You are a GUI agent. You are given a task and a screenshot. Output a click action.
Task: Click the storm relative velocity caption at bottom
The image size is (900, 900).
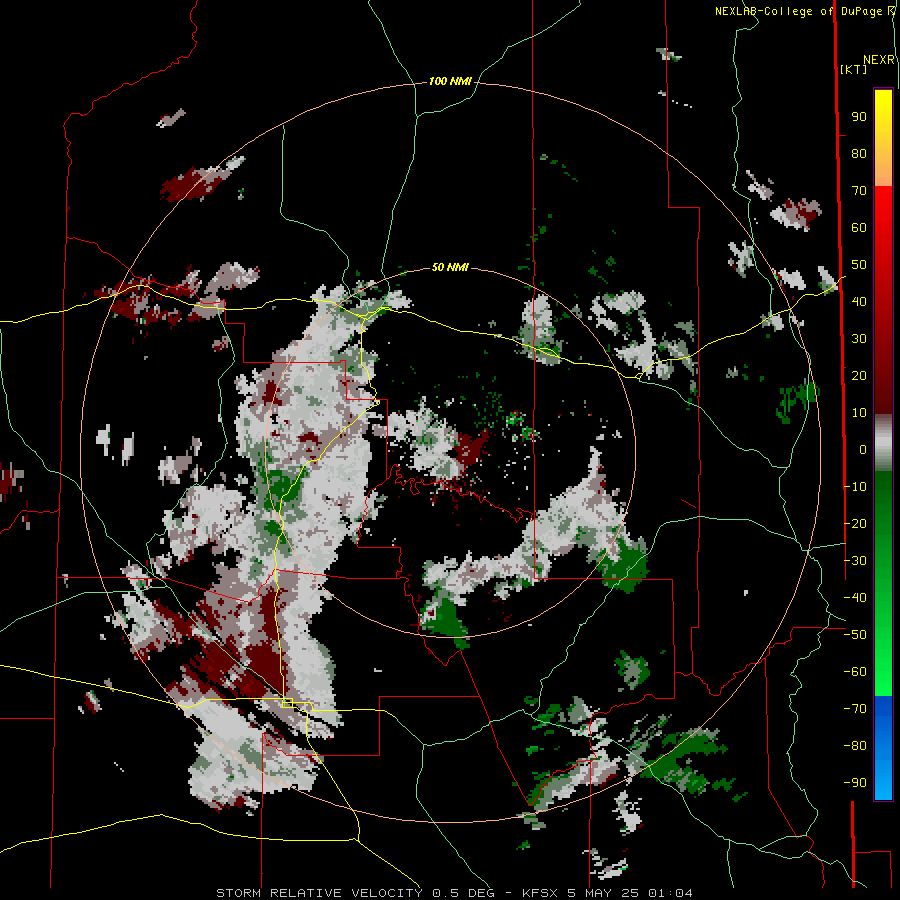(x=454, y=893)
